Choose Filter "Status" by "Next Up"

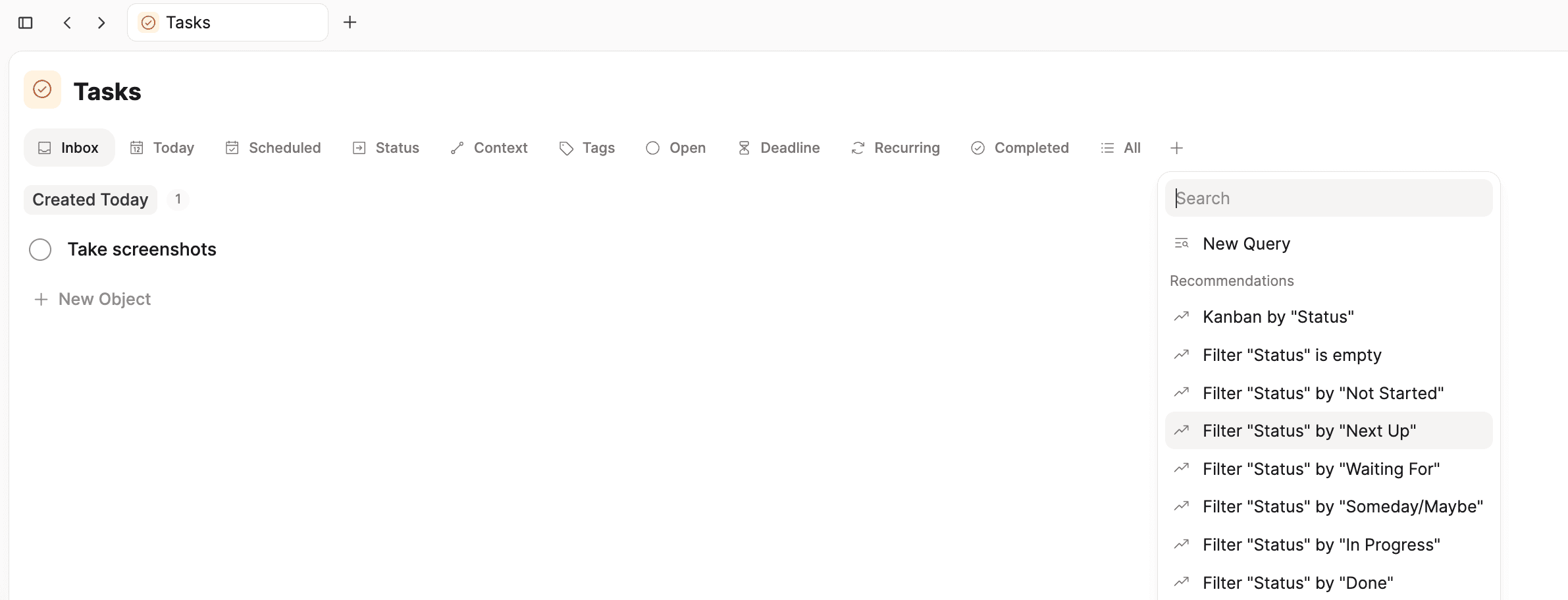(x=1328, y=431)
